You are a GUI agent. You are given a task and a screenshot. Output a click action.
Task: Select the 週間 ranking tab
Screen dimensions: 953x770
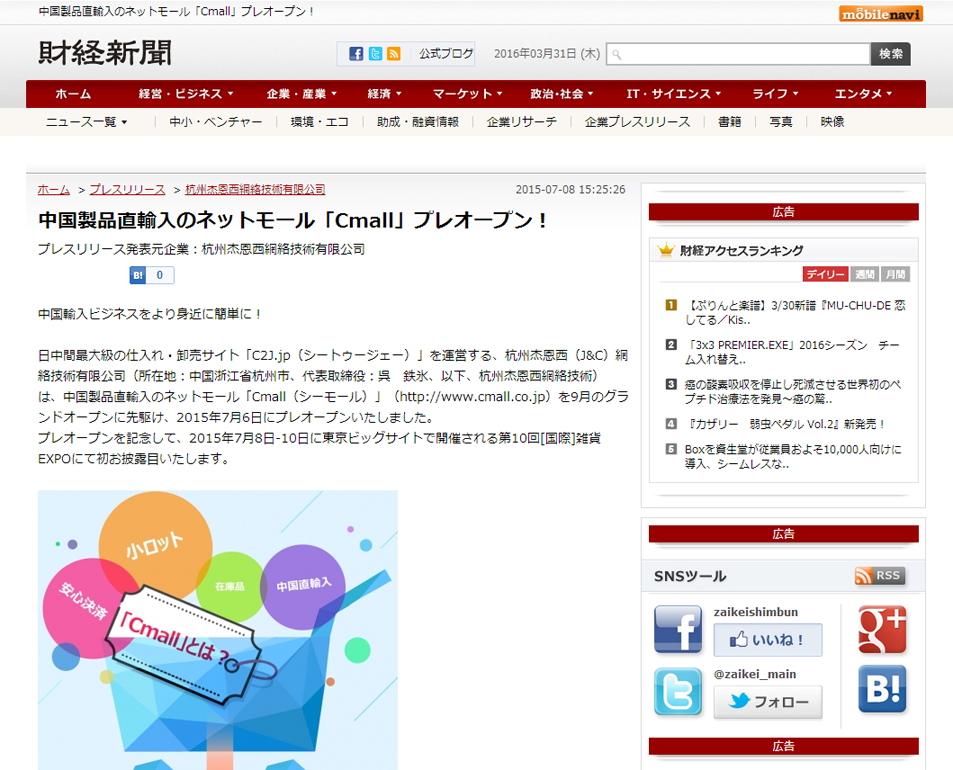pos(864,274)
